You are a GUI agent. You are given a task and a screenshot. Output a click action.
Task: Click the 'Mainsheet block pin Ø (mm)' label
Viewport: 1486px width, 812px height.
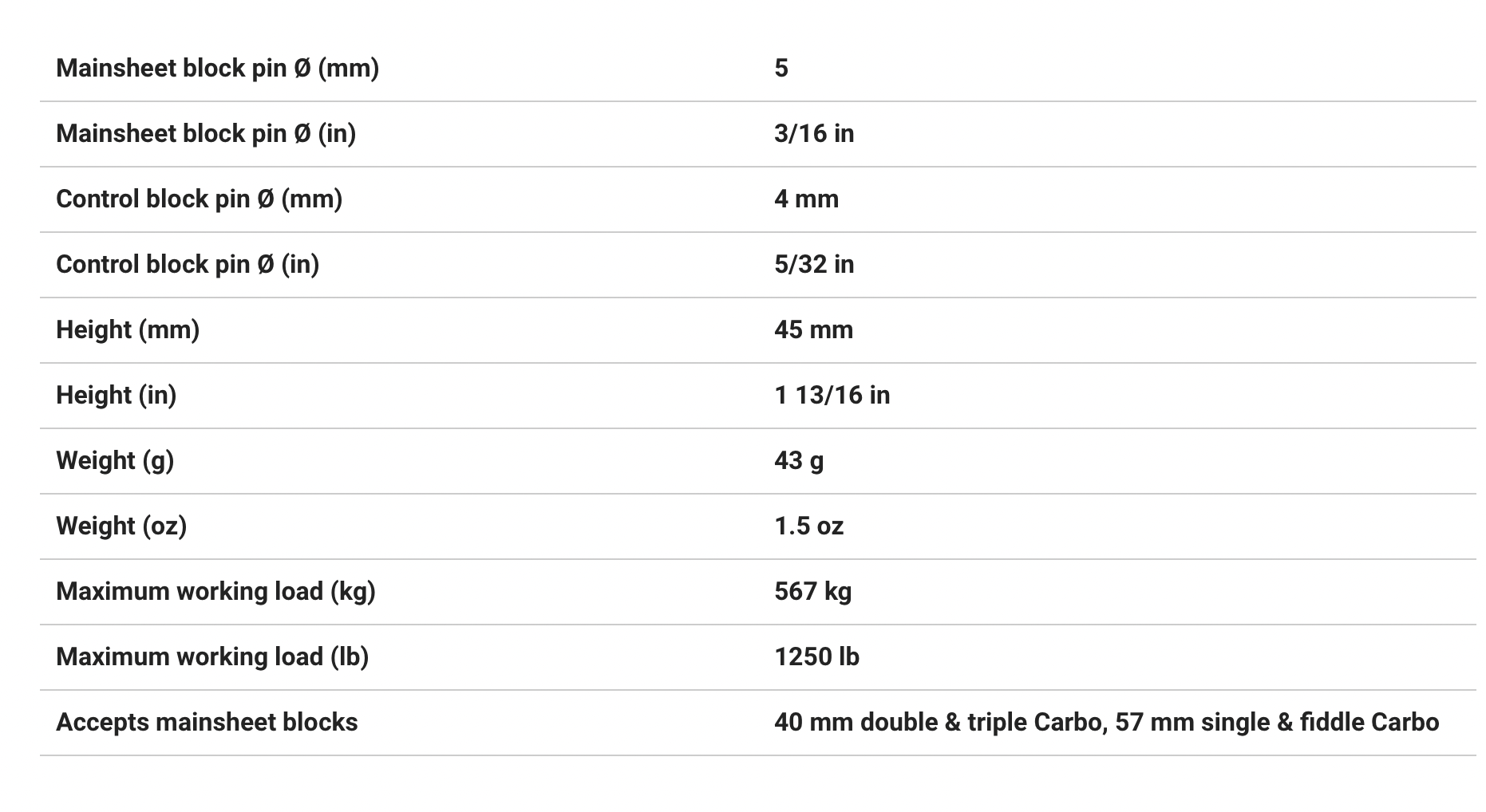[217, 69]
